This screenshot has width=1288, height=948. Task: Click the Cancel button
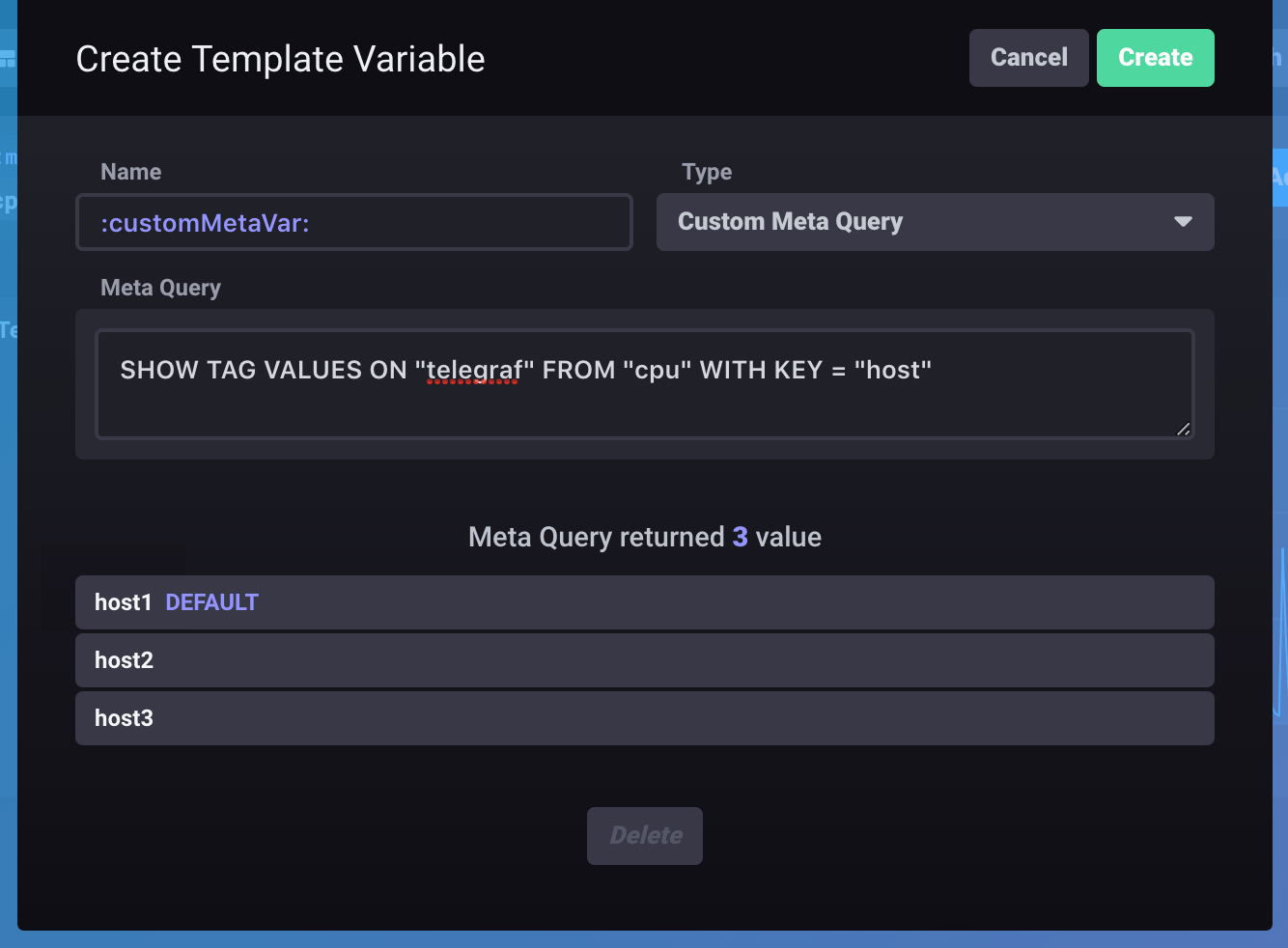click(1028, 58)
